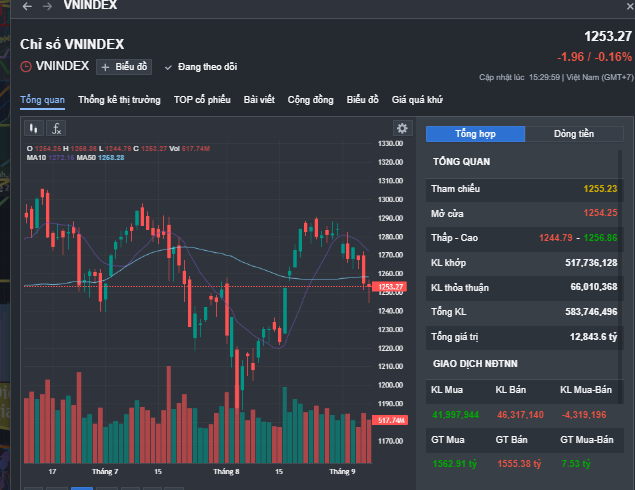Switch to the Tổng hợp view
Screen dimensions: 635x490
point(475,133)
